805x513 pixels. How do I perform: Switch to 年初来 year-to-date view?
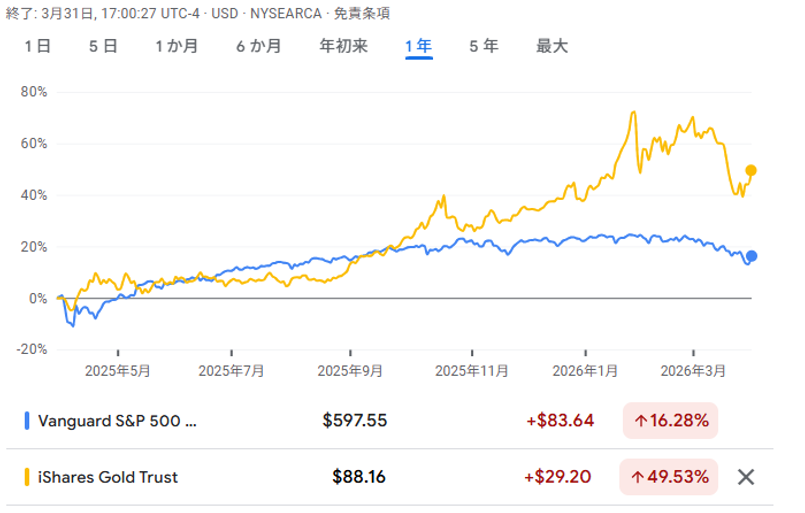click(x=343, y=46)
